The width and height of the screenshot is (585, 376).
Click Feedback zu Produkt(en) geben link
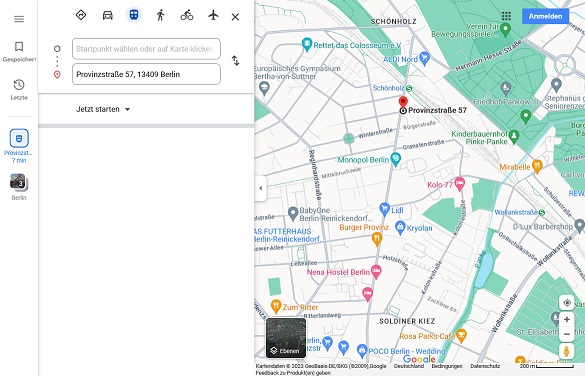tap(293, 373)
